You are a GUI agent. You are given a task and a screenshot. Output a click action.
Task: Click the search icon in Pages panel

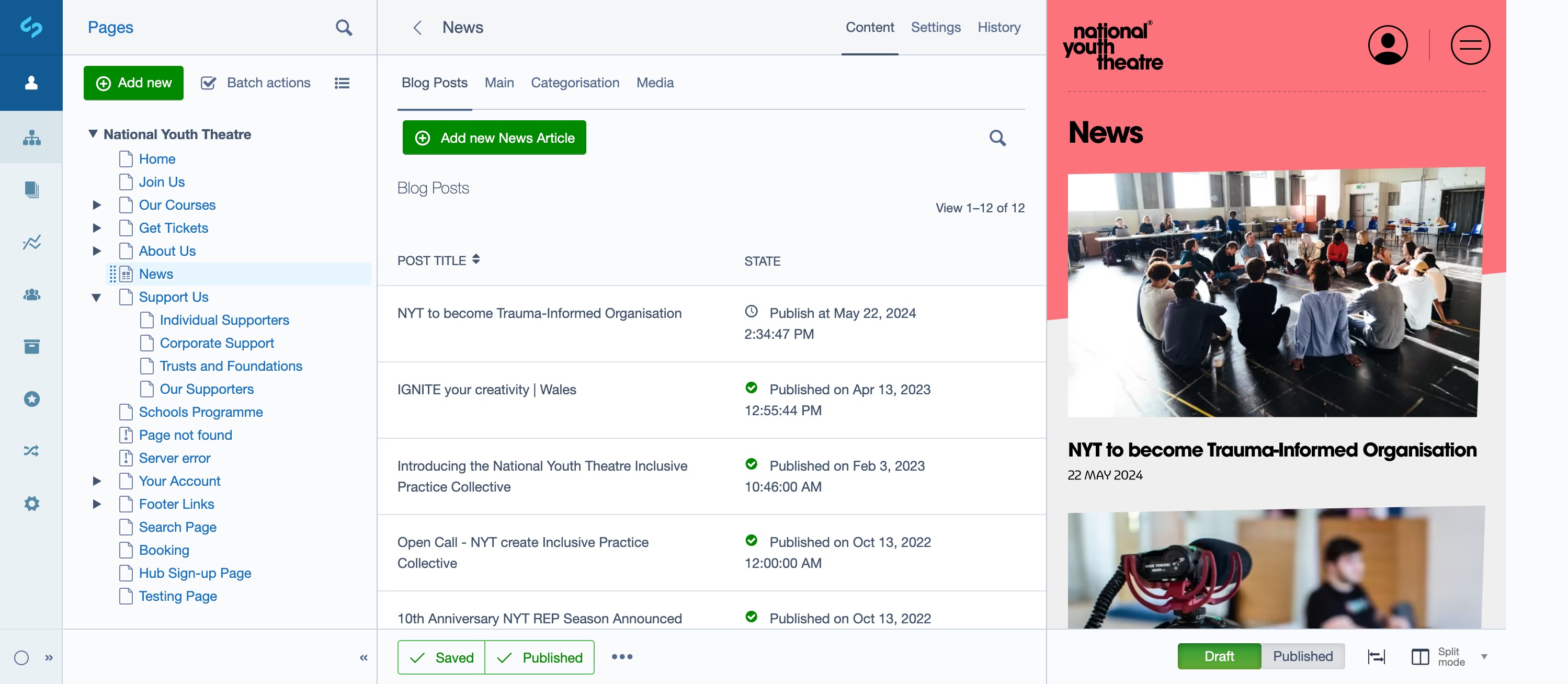click(343, 27)
